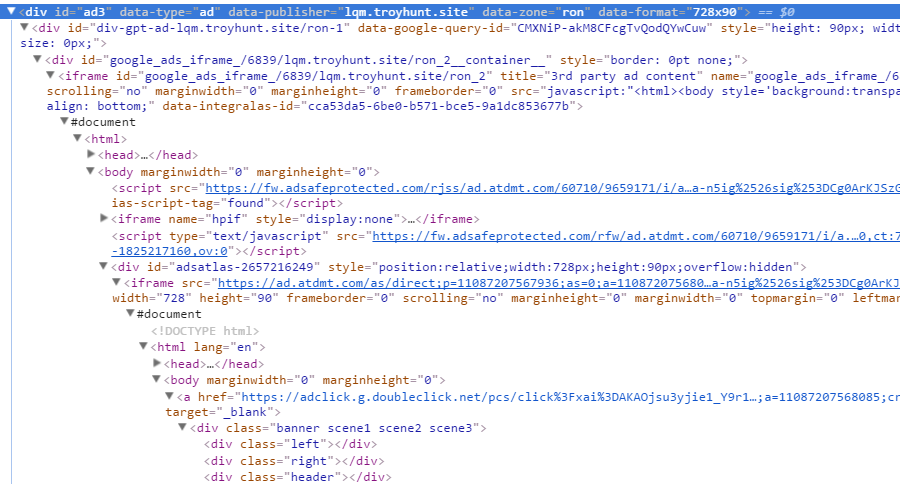
Task: Open the fw.adsafeprotected.com/rfw script link
Action: (x=636, y=236)
